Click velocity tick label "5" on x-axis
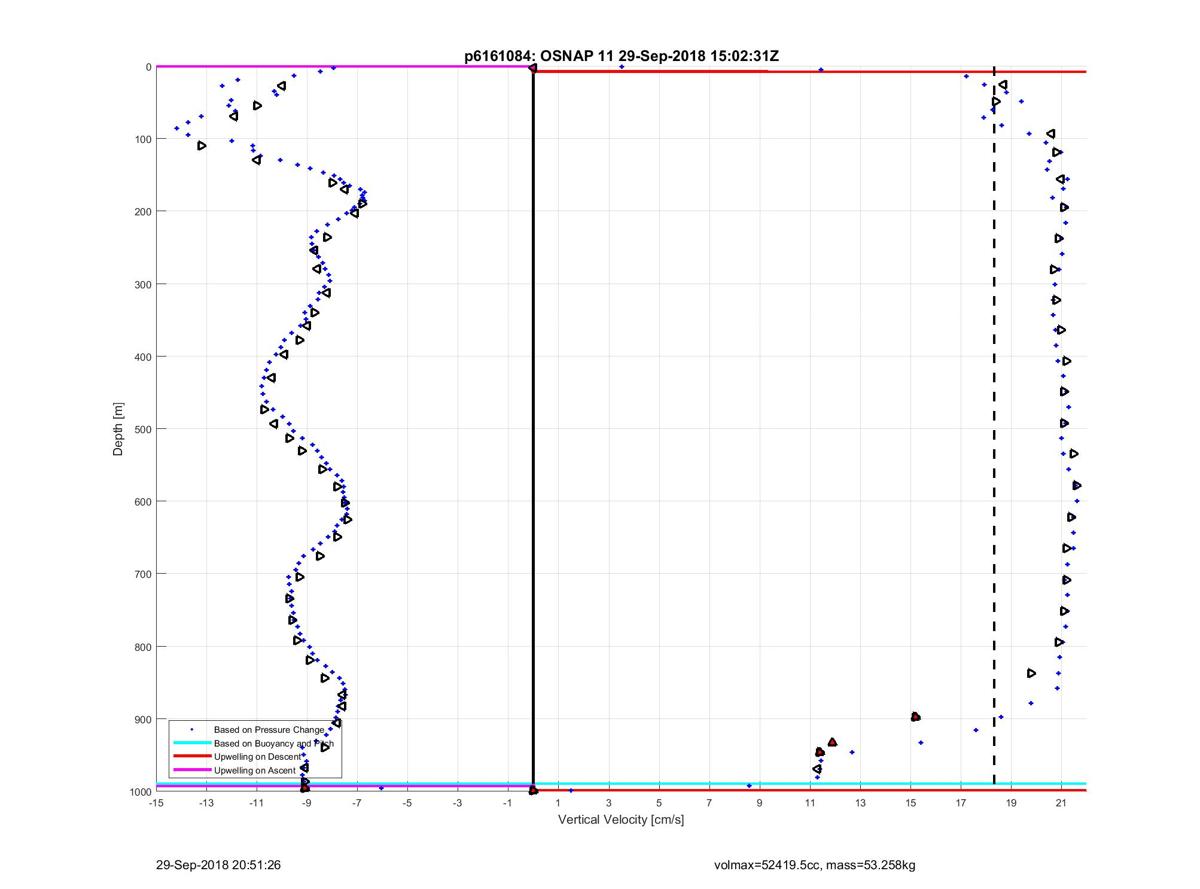Image resolution: width=1200 pixels, height=889 pixels. point(659,803)
